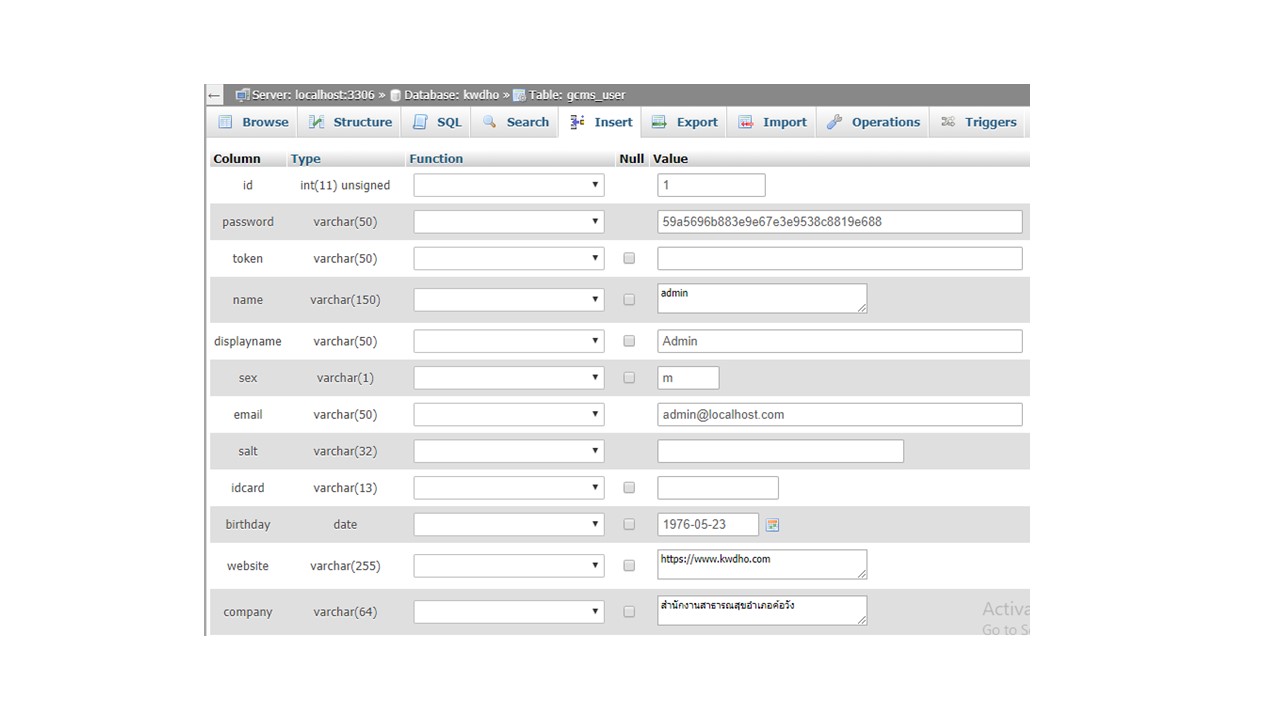Toggle Null checkbox for idcard row
Screen dimensions: 1280x720
(629, 488)
